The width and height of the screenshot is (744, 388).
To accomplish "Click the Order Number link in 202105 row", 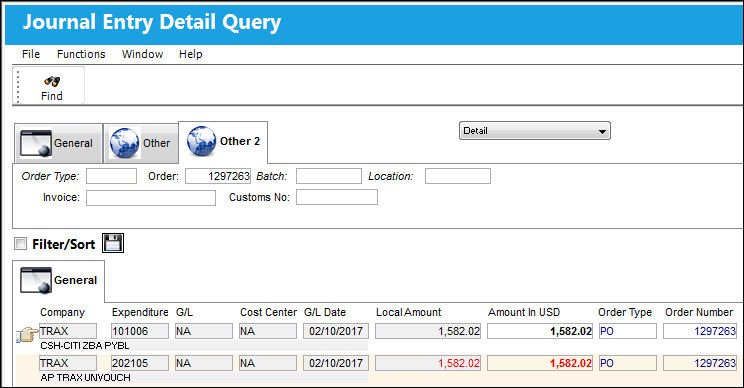I will 700,363.
